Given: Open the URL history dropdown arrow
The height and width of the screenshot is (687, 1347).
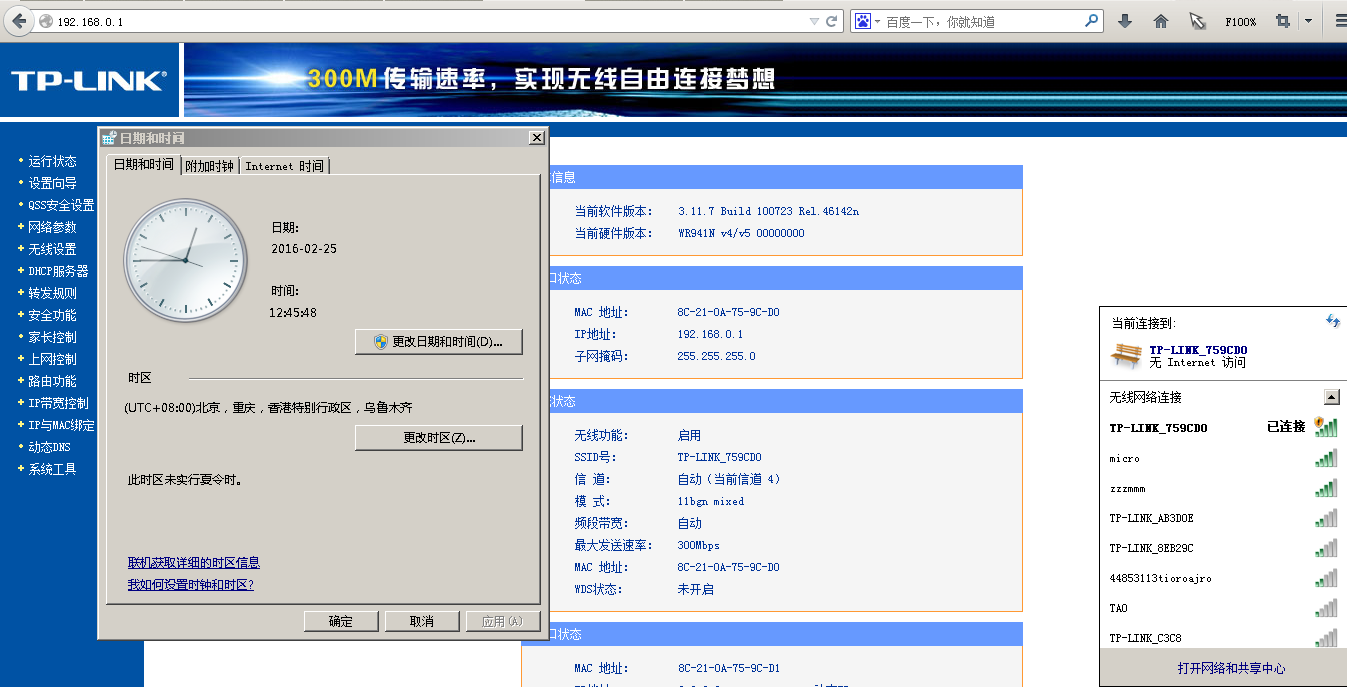Looking at the screenshot, I should pyautogui.click(x=814, y=21).
